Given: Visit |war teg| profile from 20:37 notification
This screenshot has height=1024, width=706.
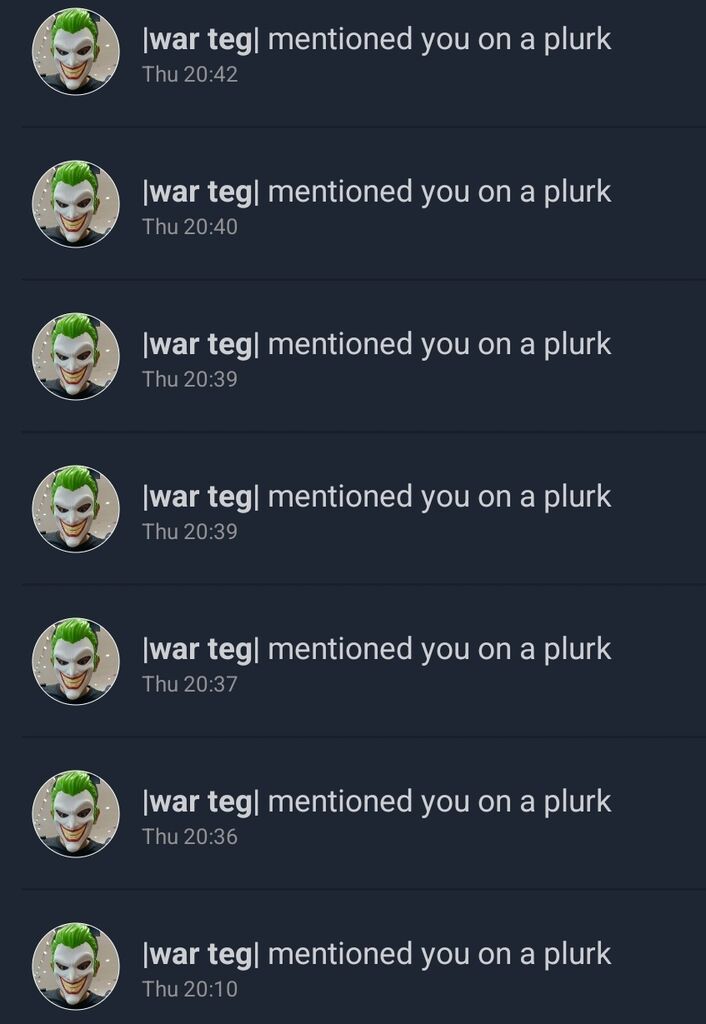Looking at the screenshot, I should pyautogui.click(x=201, y=650).
